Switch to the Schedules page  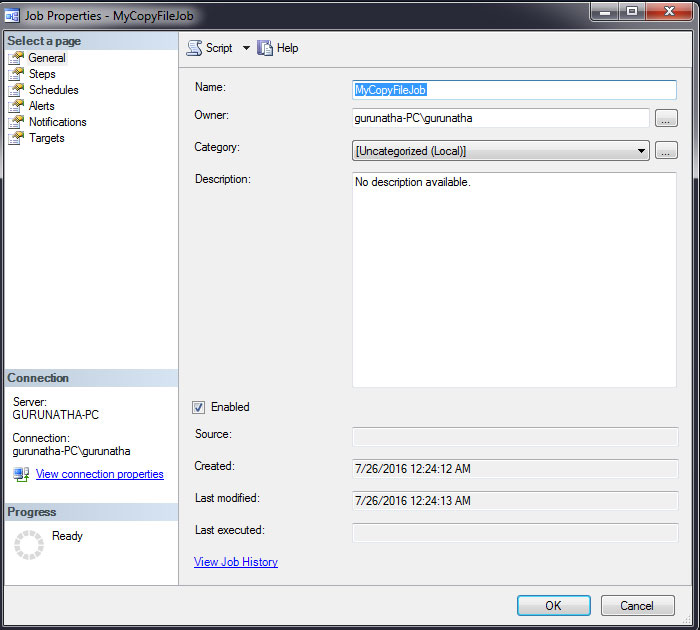[54, 90]
